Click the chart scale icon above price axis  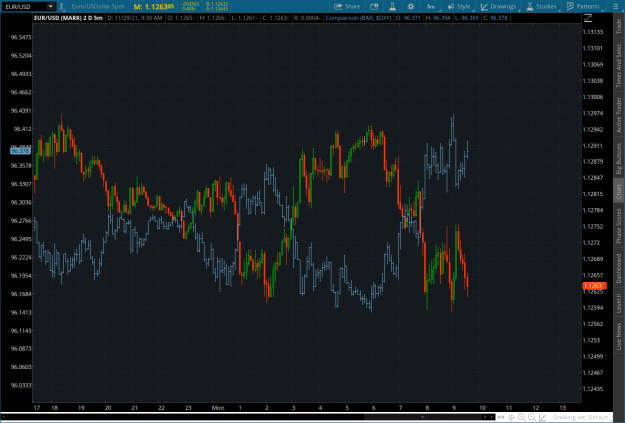pyautogui.click(x=588, y=18)
